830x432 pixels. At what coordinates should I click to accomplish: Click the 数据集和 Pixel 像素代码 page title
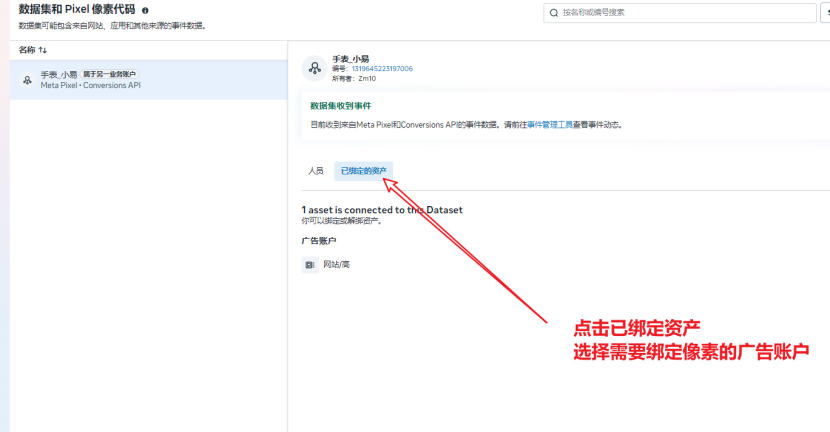click(77, 10)
